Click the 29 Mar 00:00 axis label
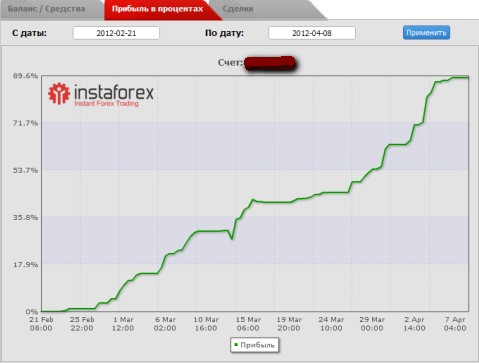 click(372, 324)
